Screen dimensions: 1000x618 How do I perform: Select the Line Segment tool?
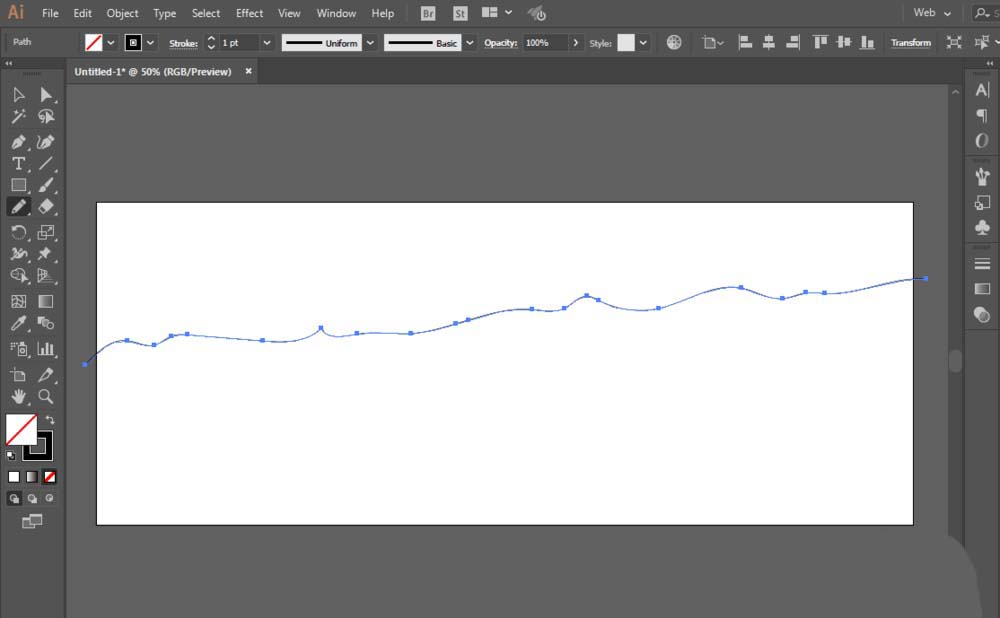pyautogui.click(x=46, y=163)
